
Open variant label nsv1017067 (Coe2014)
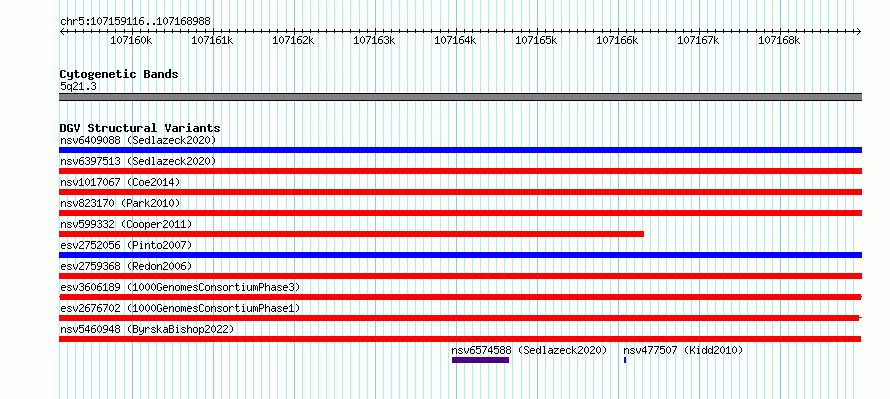(120, 182)
